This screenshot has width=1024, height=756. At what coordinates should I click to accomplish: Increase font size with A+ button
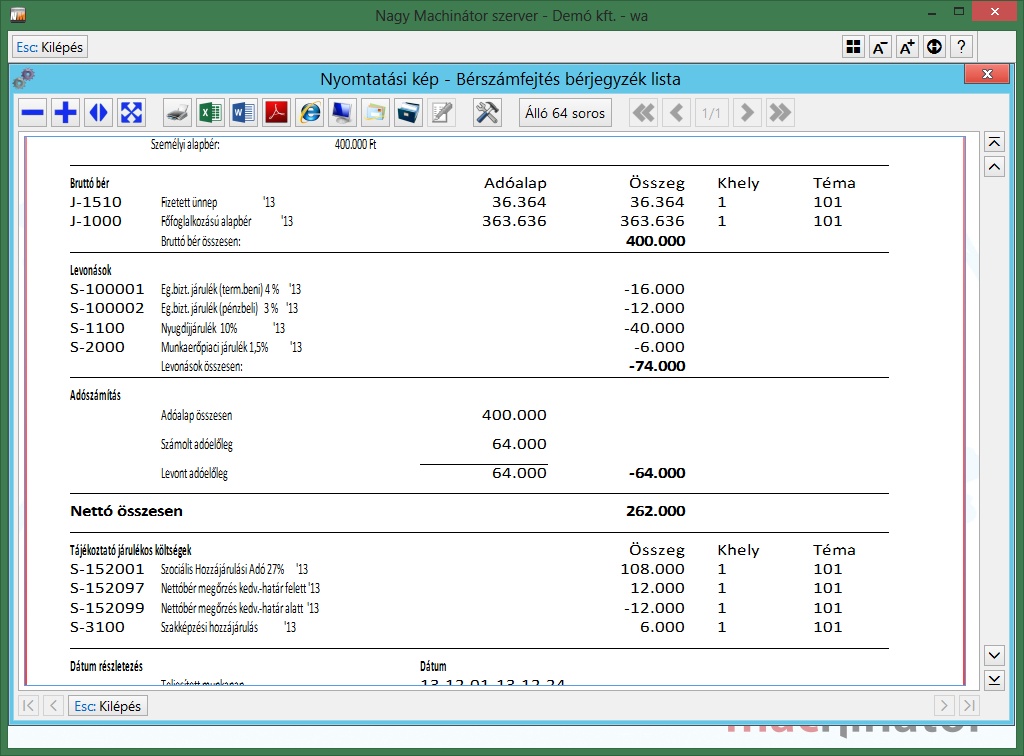point(907,47)
